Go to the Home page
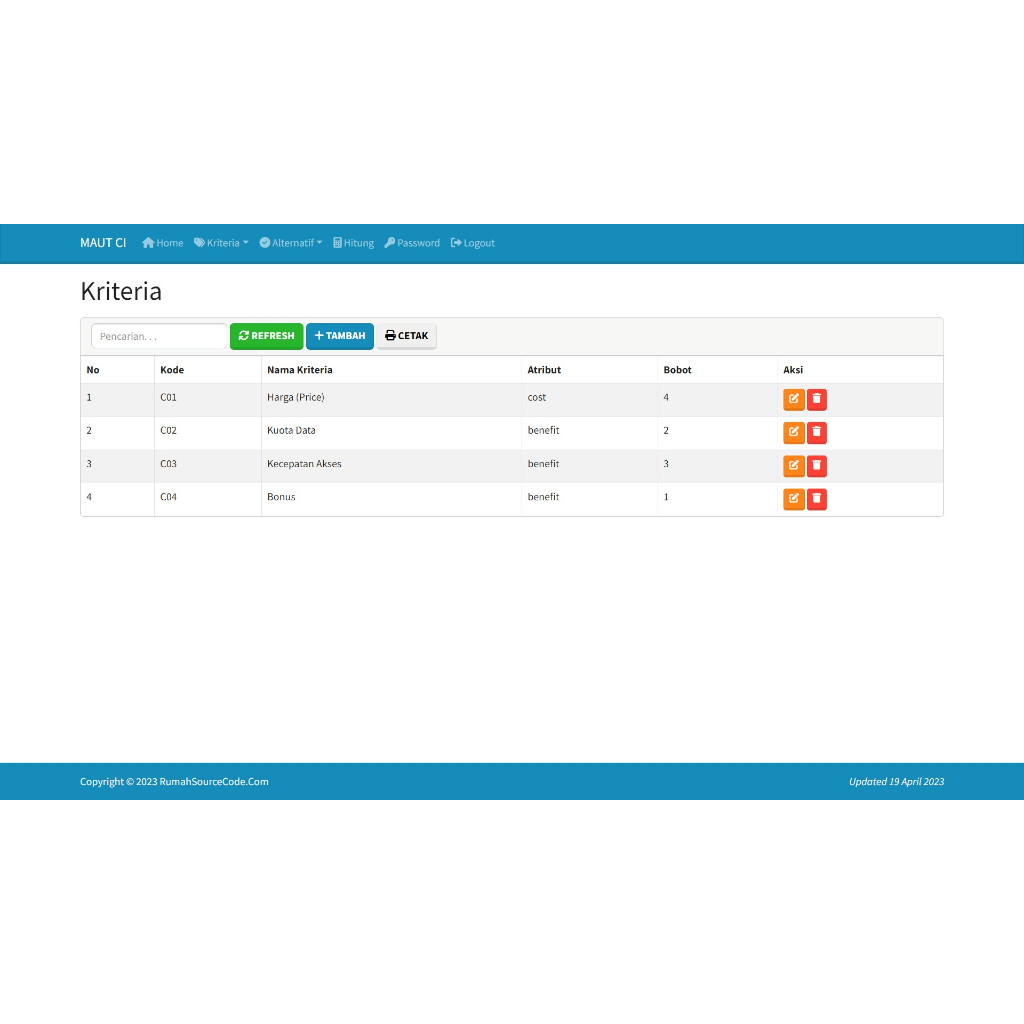Image resolution: width=1024 pixels, height=1024 pixels. [x=163, y=243]
